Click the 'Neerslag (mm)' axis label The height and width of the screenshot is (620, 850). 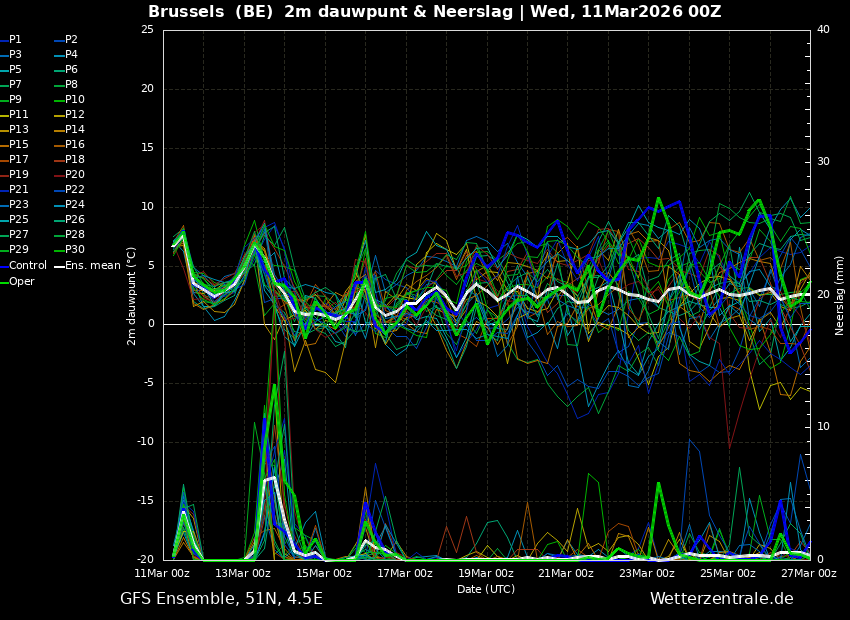pos(840,296)
